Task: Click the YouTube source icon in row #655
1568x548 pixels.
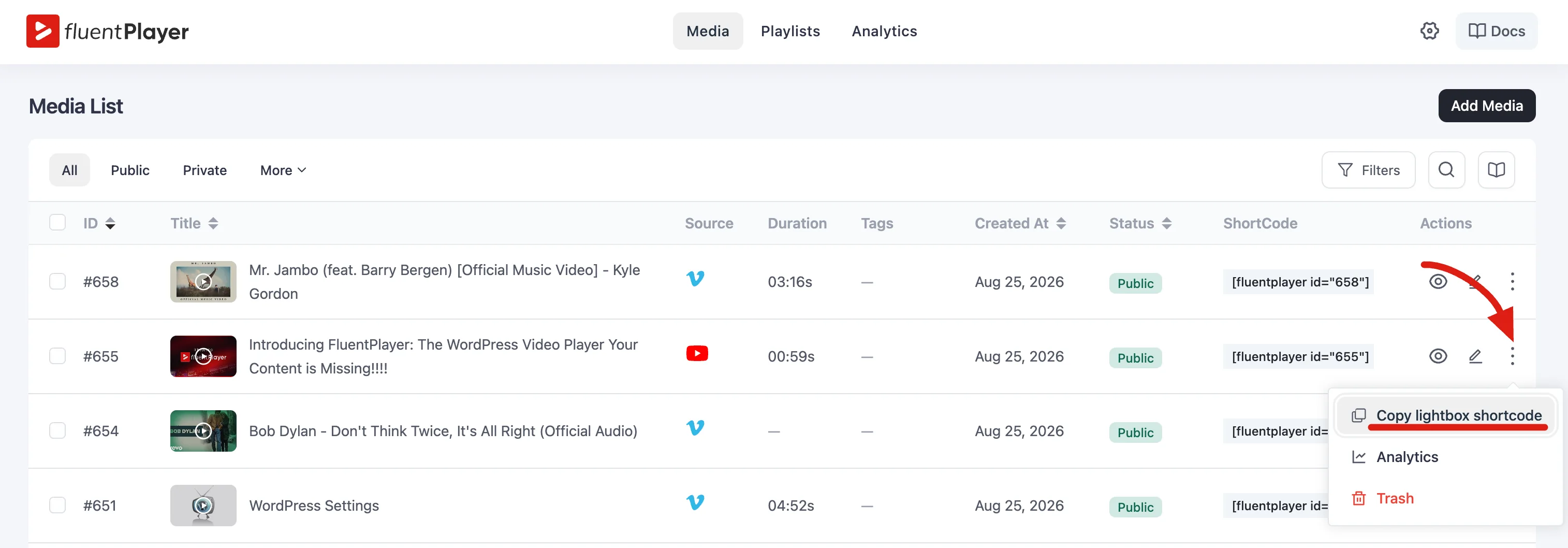Action: 697,354
